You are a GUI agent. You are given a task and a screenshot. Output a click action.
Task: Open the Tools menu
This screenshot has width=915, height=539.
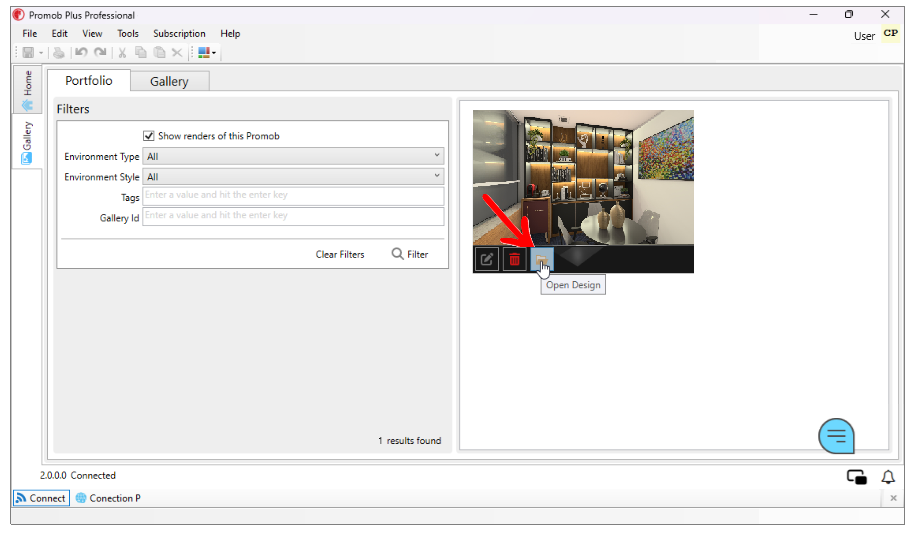128,33
